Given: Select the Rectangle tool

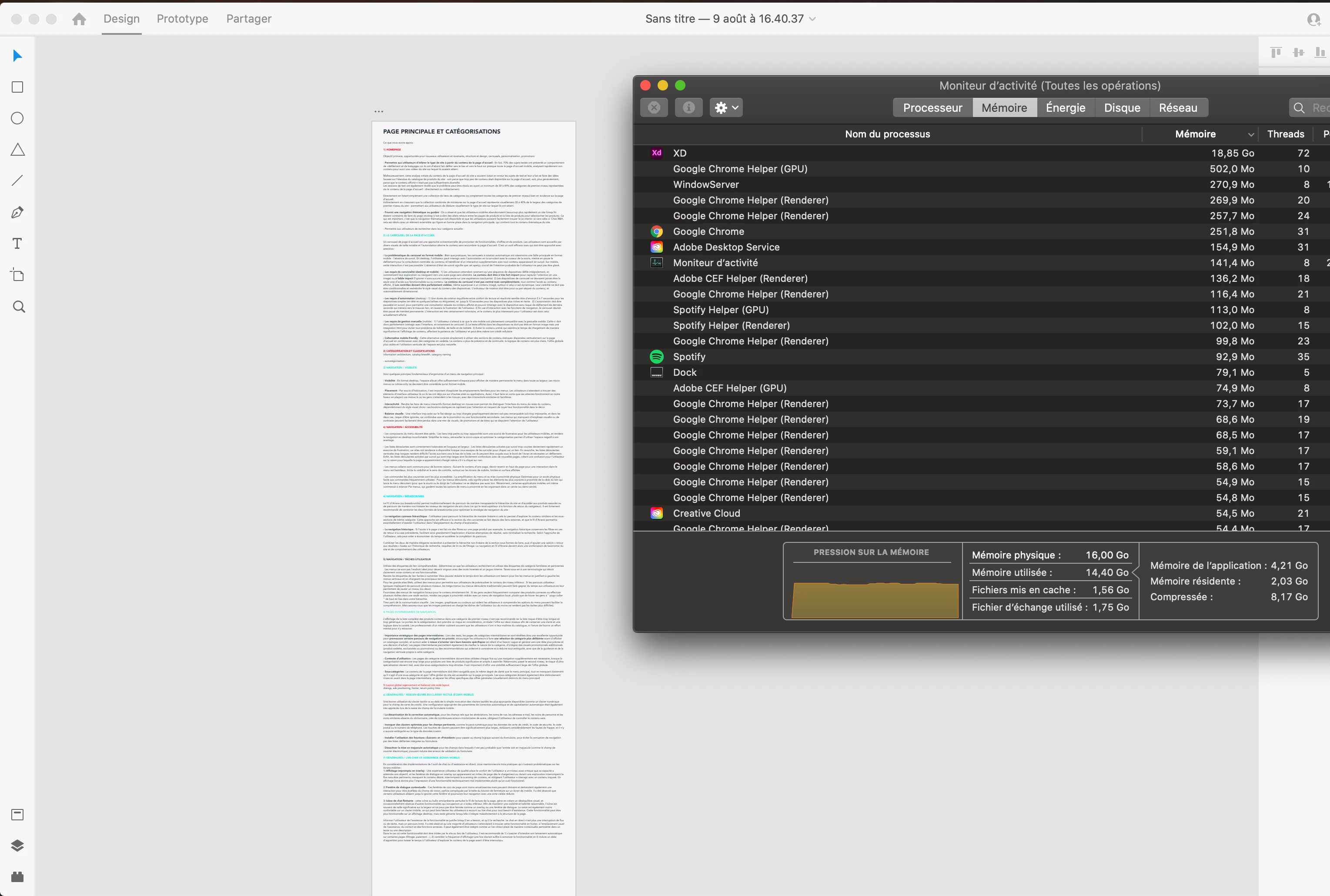Looking at the screenshot, I should (18, 87).
